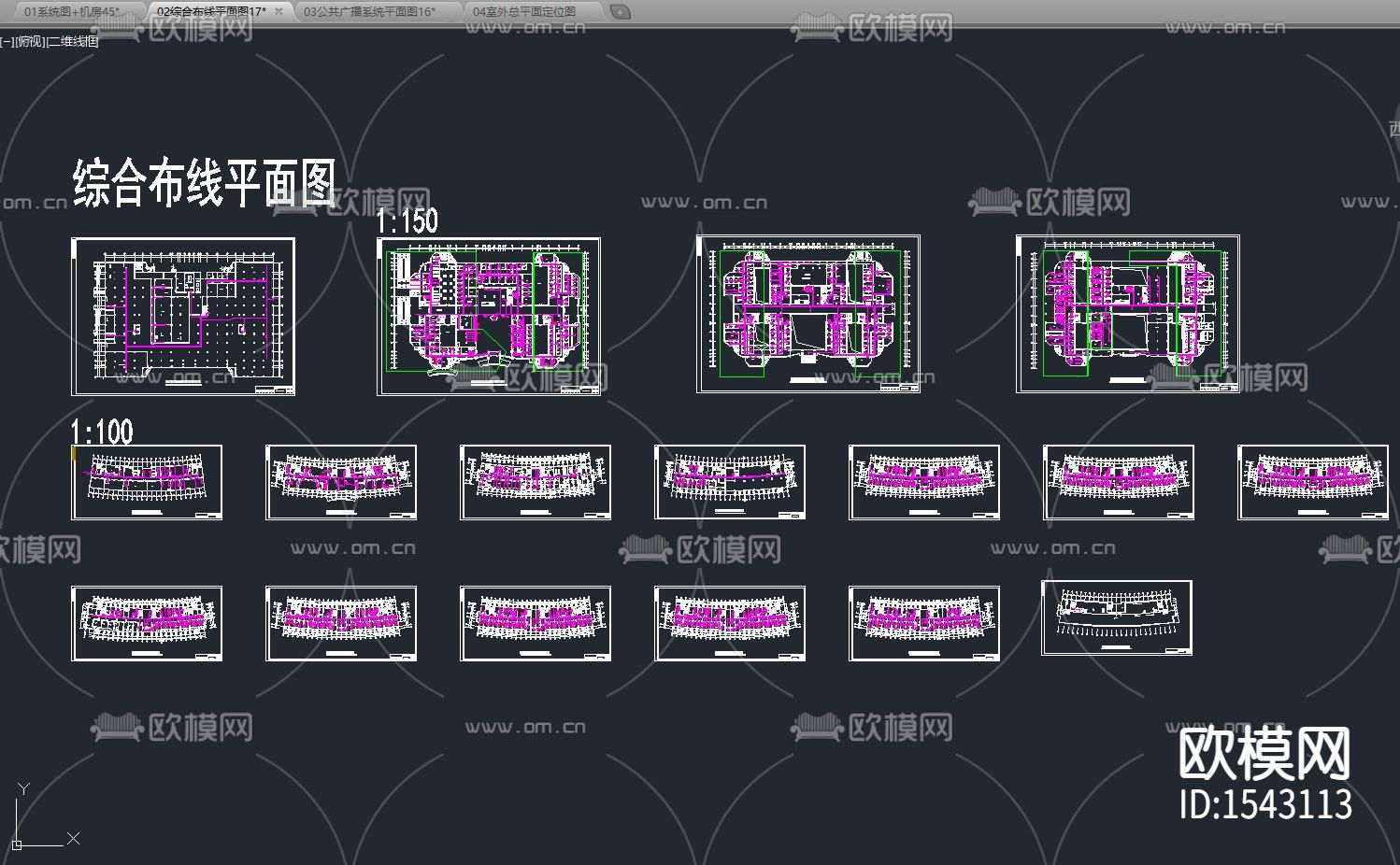Screen dimensions: 1400x865
Task: Select the basement grid plan sheet under the title
Action: [x=183, y=317]
